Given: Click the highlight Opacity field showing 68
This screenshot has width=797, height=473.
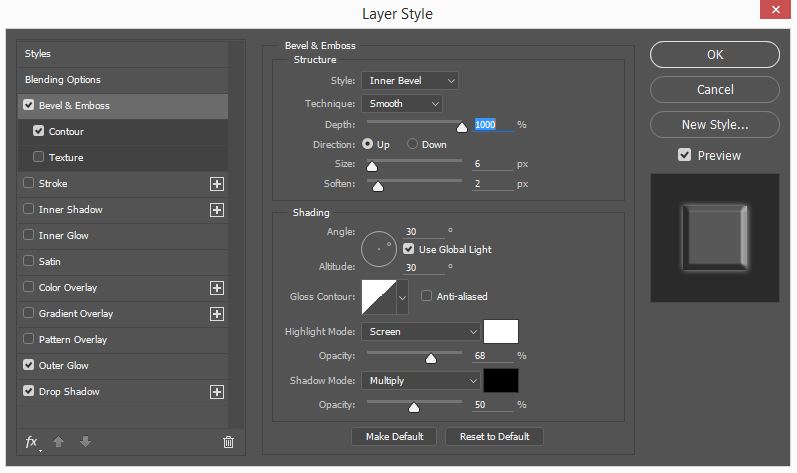Looking at the screenshot, I should point(493,356).
